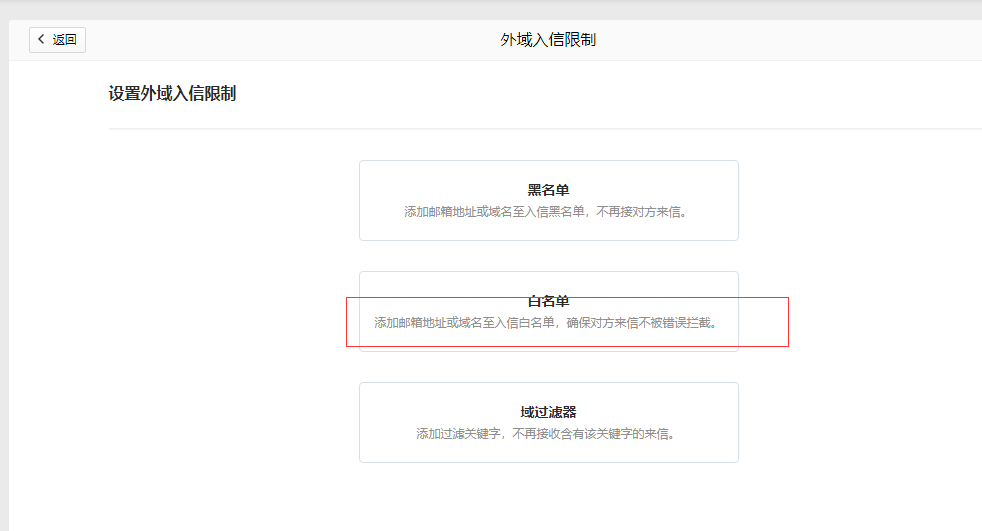Click the 外域入信限制 page title in header

pyautogui.click(x=548, y=40)
